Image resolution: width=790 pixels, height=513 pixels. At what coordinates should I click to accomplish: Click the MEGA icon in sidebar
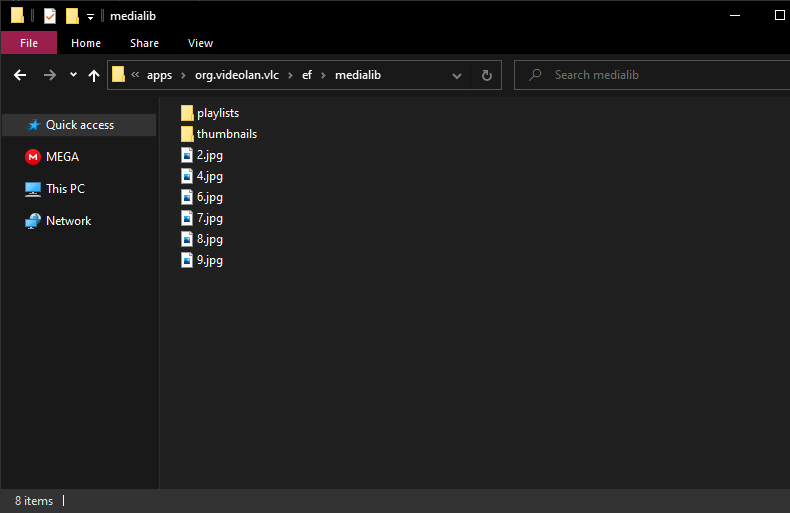pos(33,157)
